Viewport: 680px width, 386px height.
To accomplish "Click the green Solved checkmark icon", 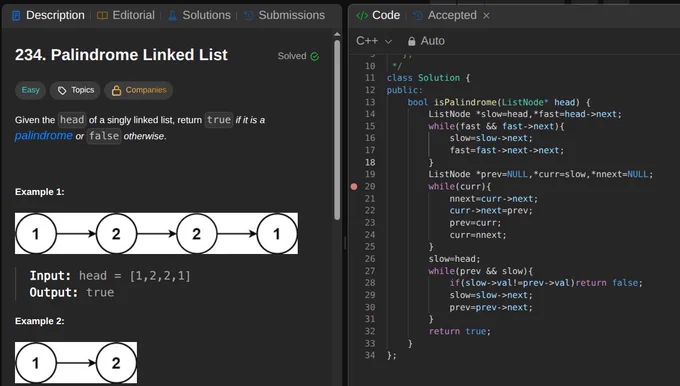I will (315, 56).
